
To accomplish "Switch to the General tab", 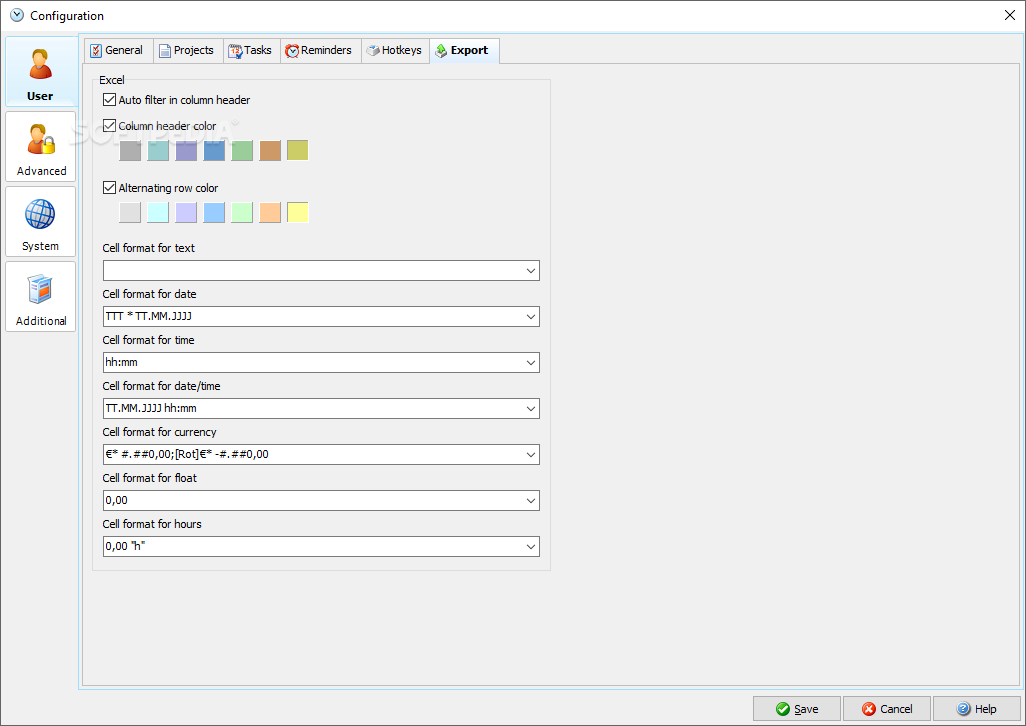I will (118, 50).
